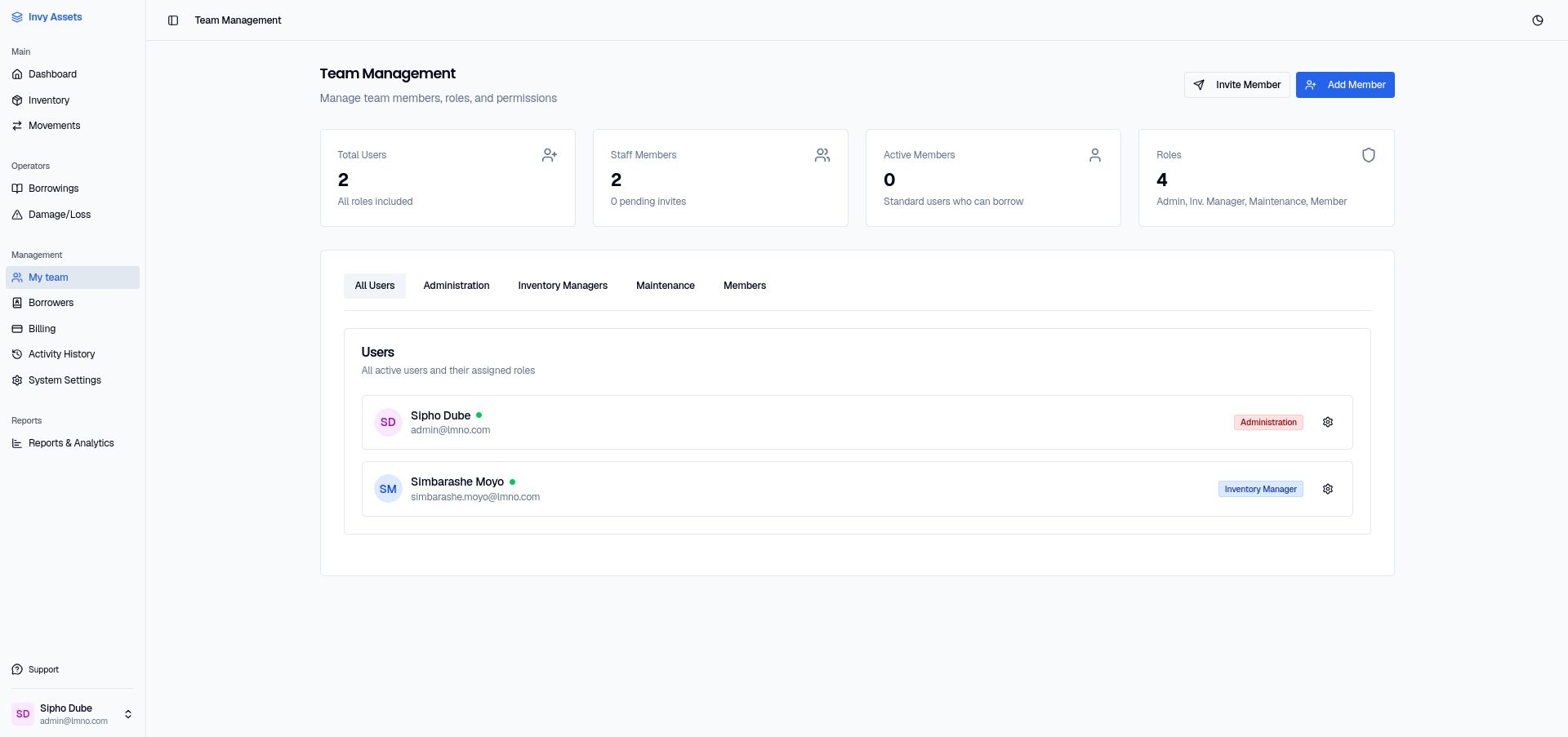Open Borrowings under Operators
The width and height of the screenshot is (1568, 737).
[73, 189]
